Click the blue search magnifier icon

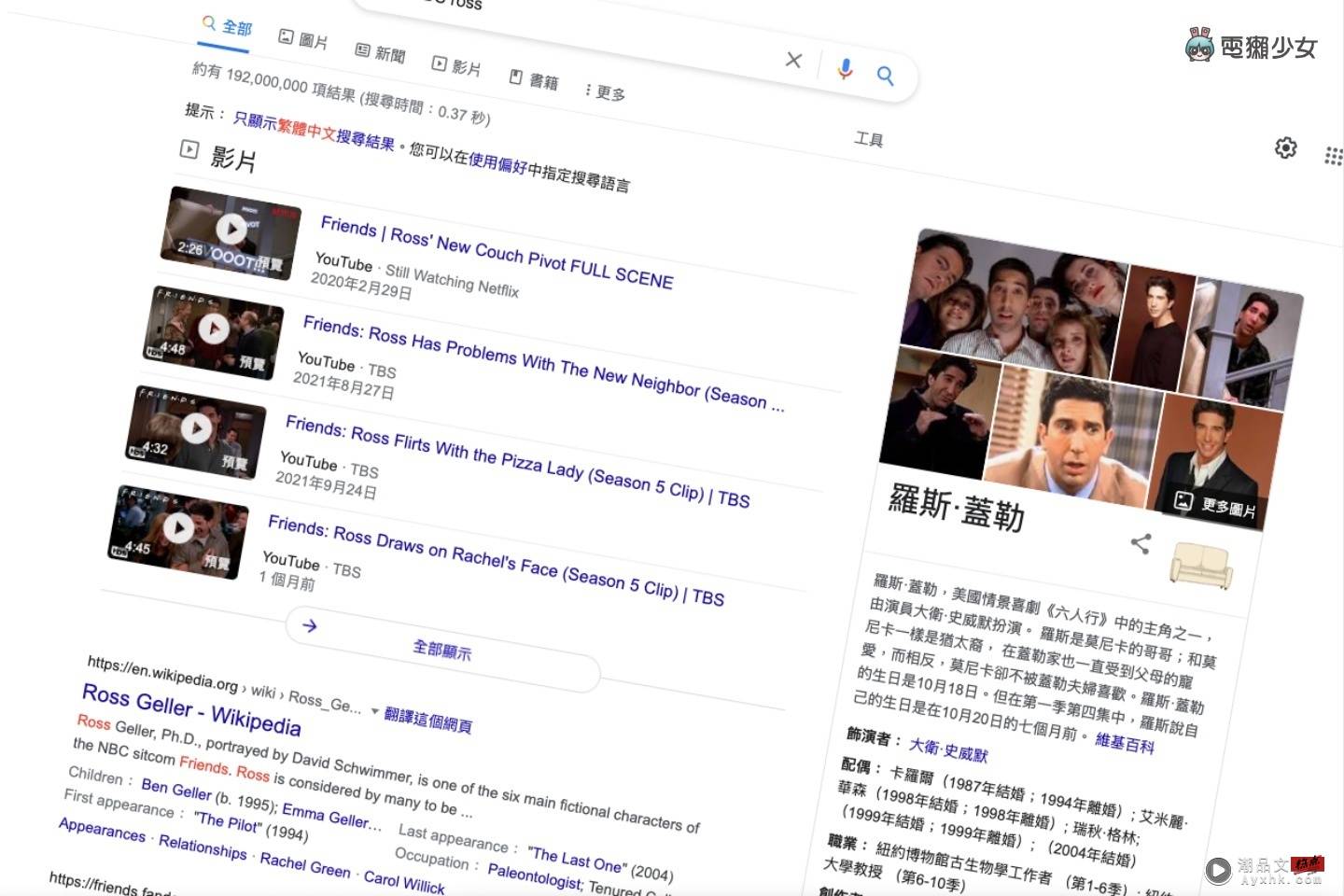point(885,76)
